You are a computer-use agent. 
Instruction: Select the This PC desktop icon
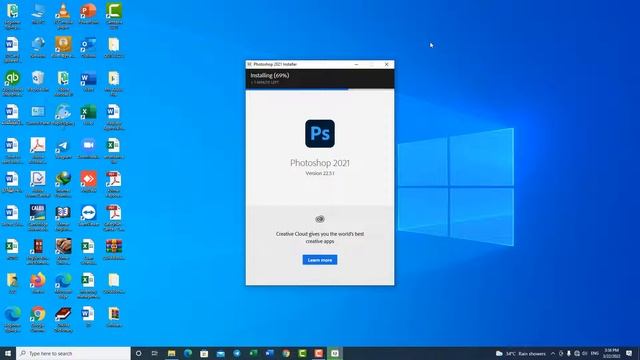click(x=38, y=13)
